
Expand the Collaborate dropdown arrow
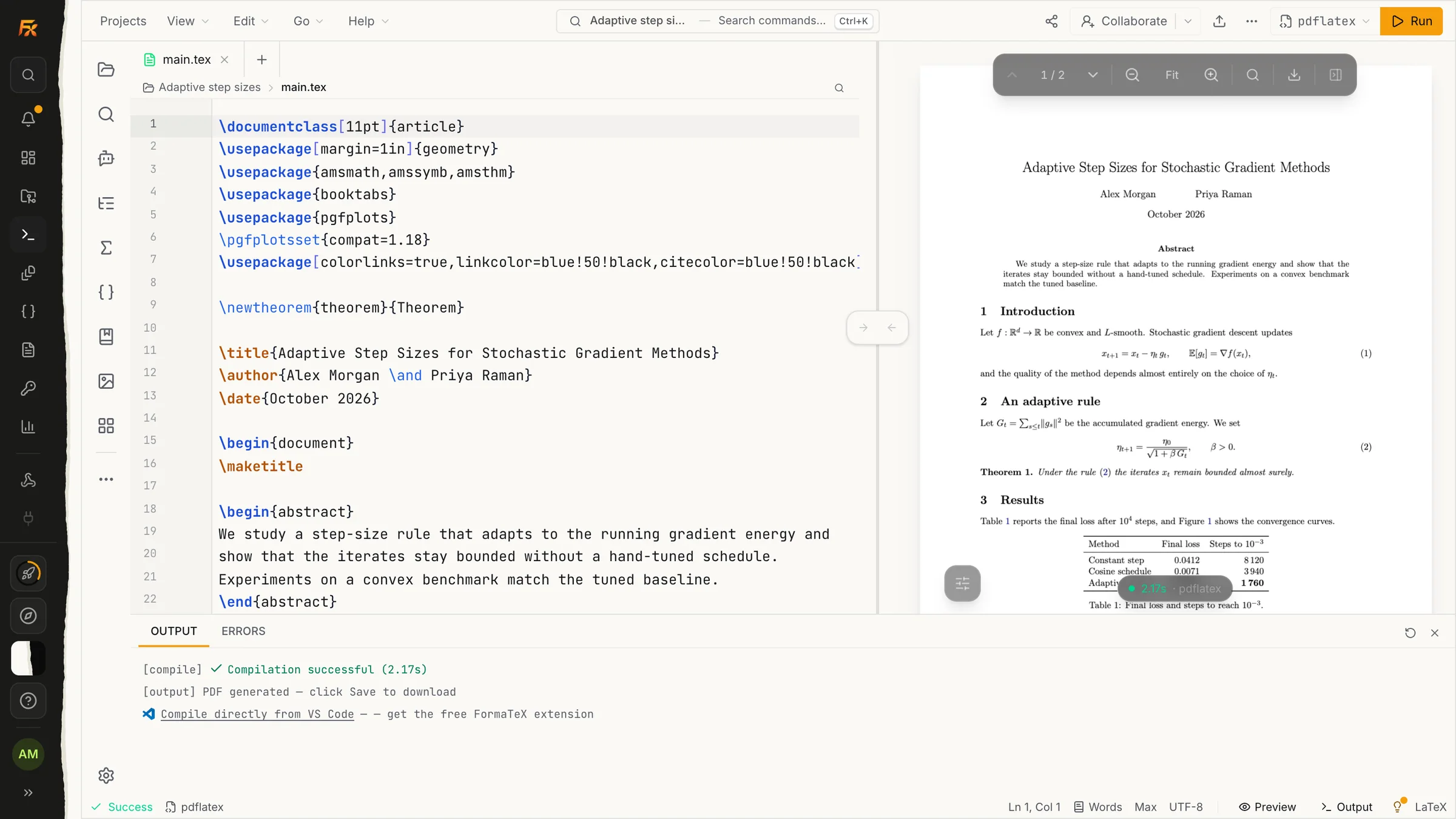point(1188,21)
